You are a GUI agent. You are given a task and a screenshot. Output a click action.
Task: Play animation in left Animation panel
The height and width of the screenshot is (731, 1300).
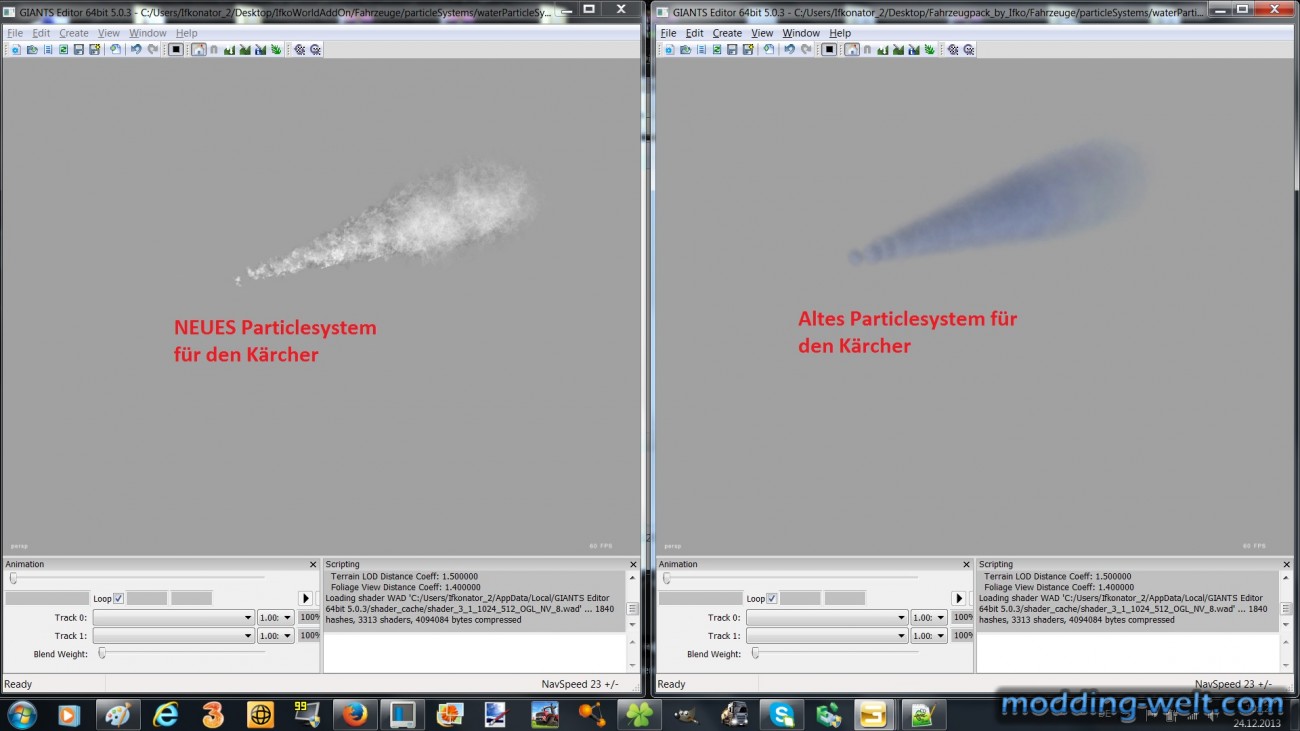point(306,598)
